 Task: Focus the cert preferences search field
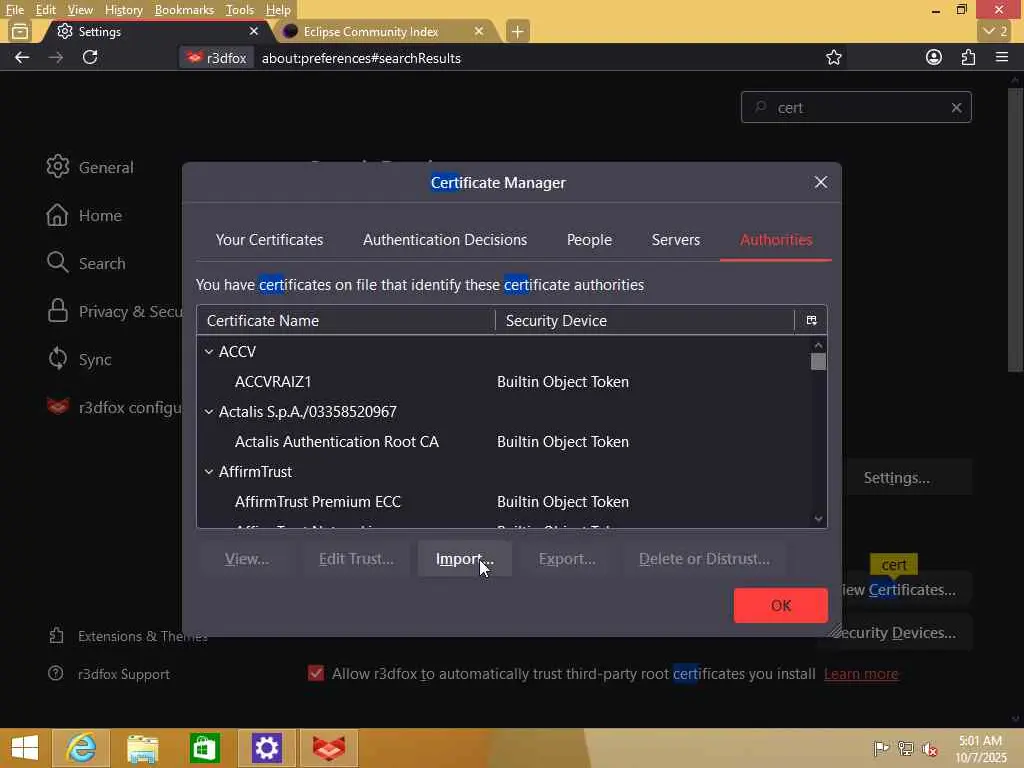[856, 108]
